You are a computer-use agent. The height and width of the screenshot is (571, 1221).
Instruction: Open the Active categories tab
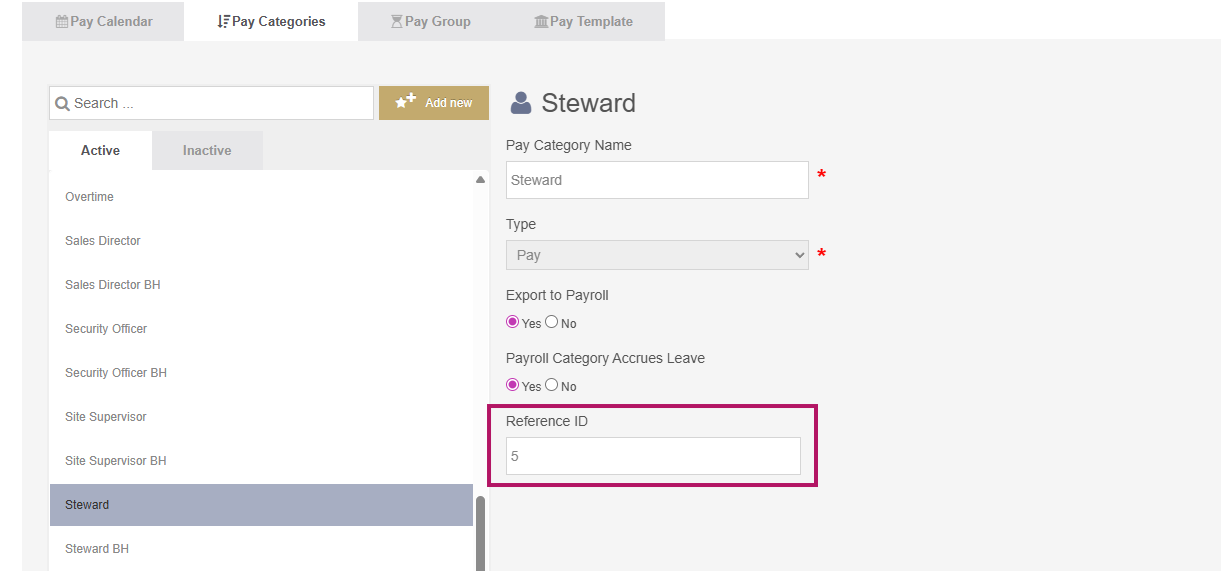(100, 150)
